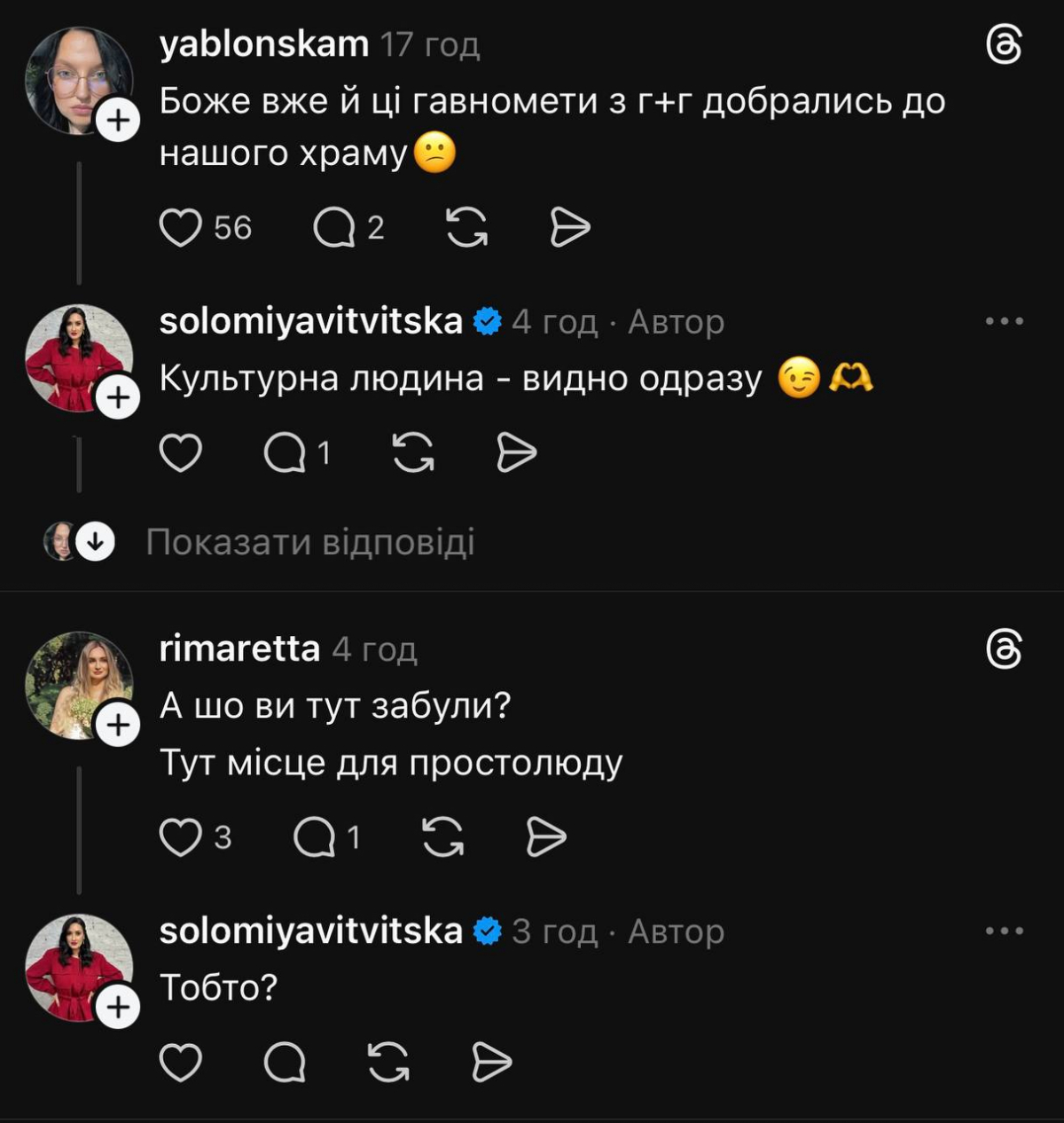The height and width of the screenshot is (1123, 1064).
Task: Click Threads logo beside yablonskam's comment
Action: click(1005, 45)
